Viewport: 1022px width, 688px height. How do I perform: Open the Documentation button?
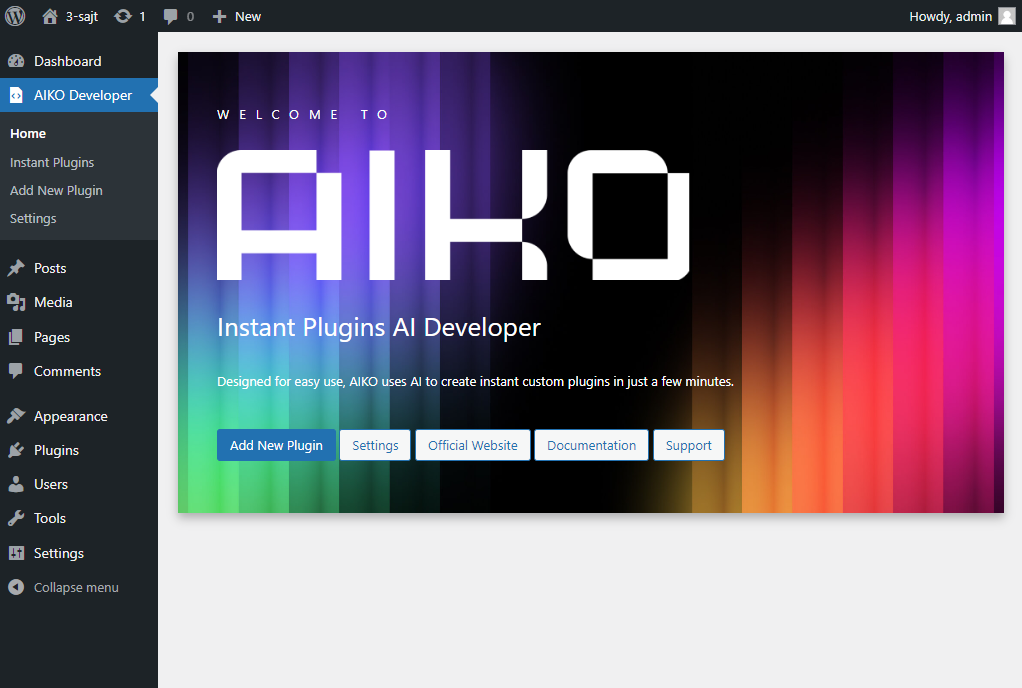click(x=591, y=445)
